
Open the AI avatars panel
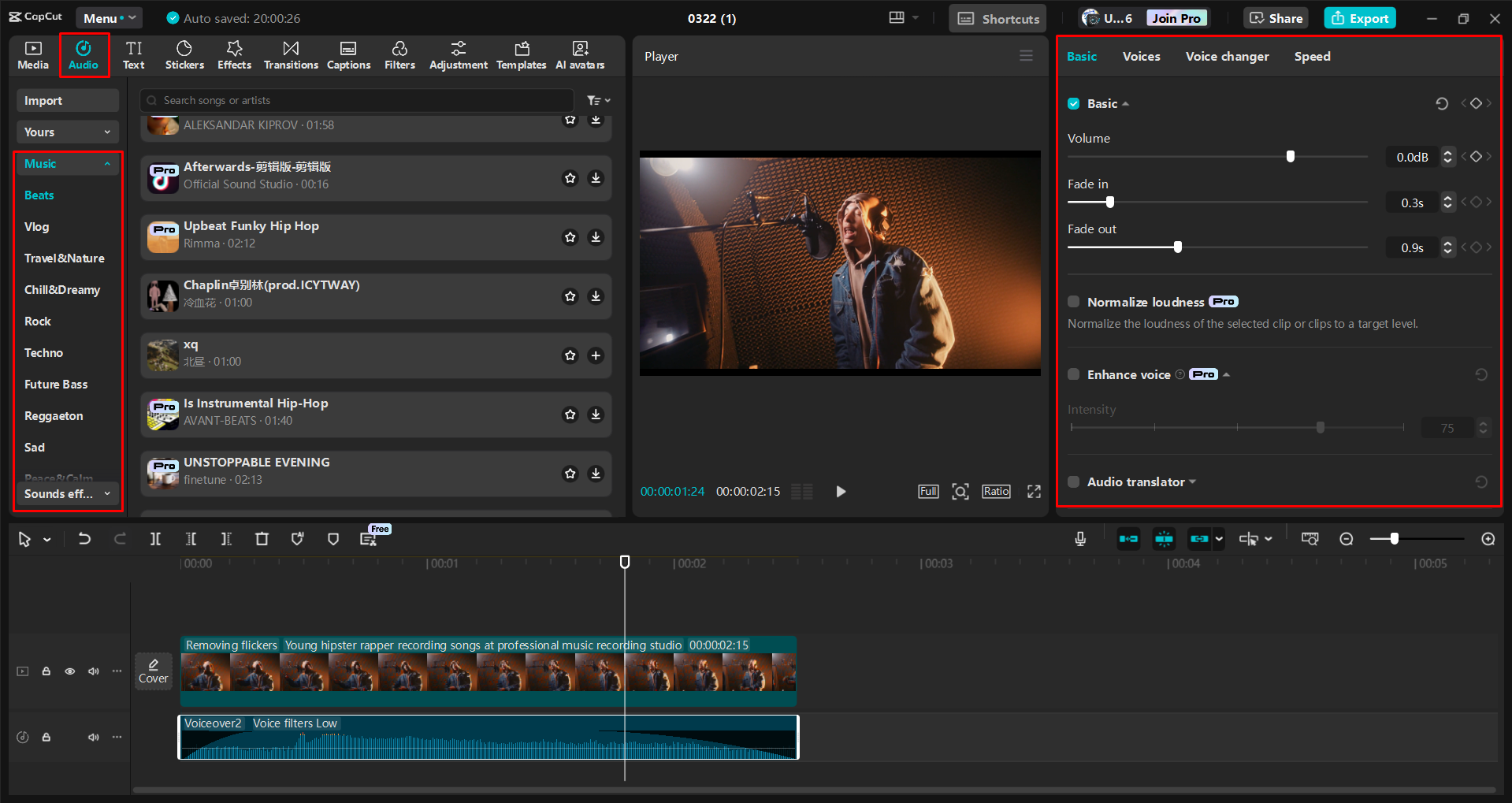580,54
